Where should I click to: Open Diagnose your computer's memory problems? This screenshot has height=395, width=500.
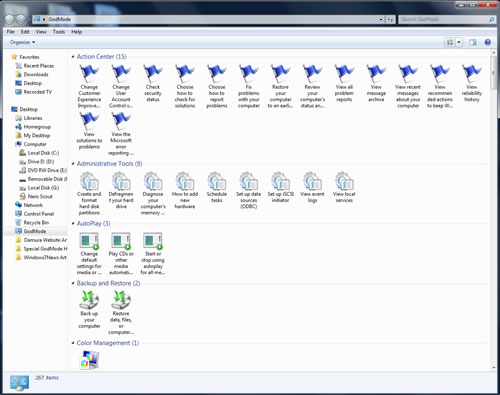click(x=153, y=193)
